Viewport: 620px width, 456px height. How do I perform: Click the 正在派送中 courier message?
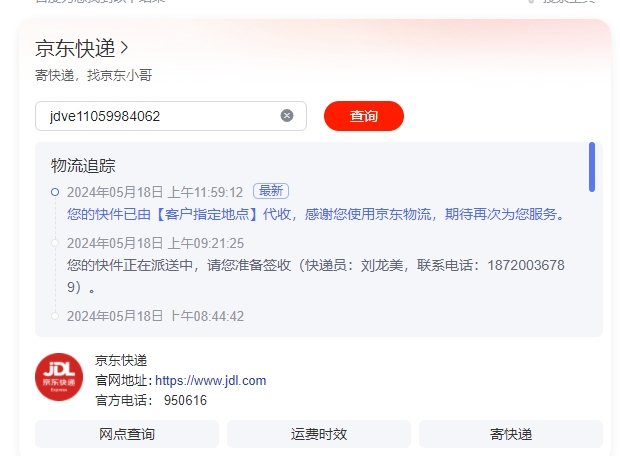click(x=316, y=276)
